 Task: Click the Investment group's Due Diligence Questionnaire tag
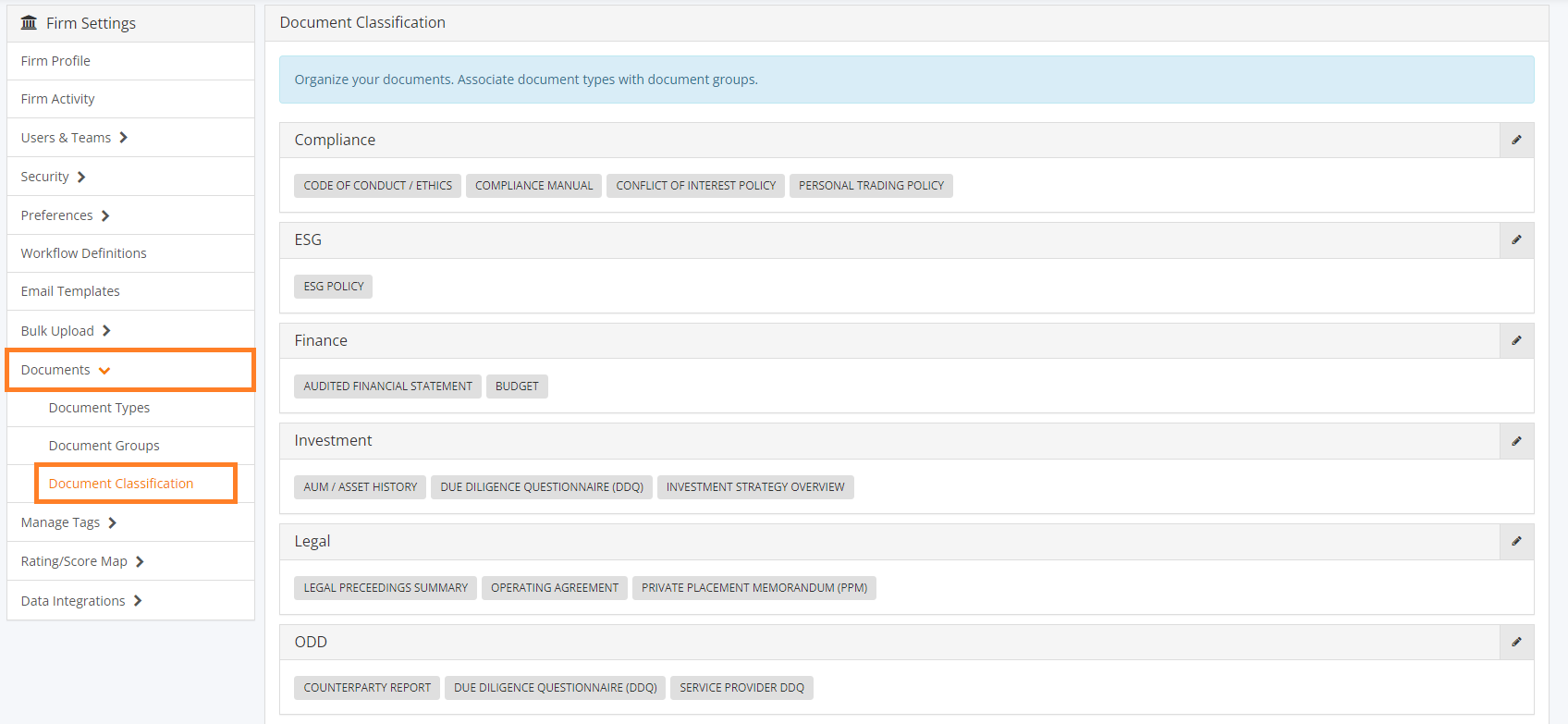[x=542, y=487]
